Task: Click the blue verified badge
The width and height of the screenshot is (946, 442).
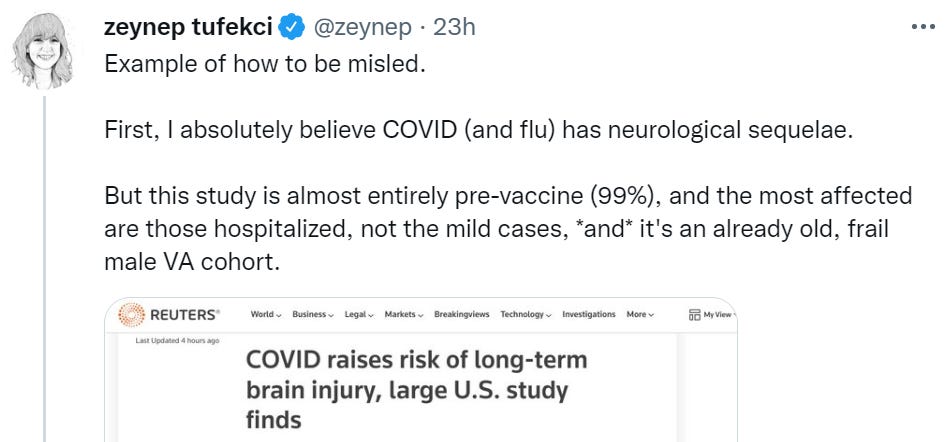Action: tap(292, 28)
